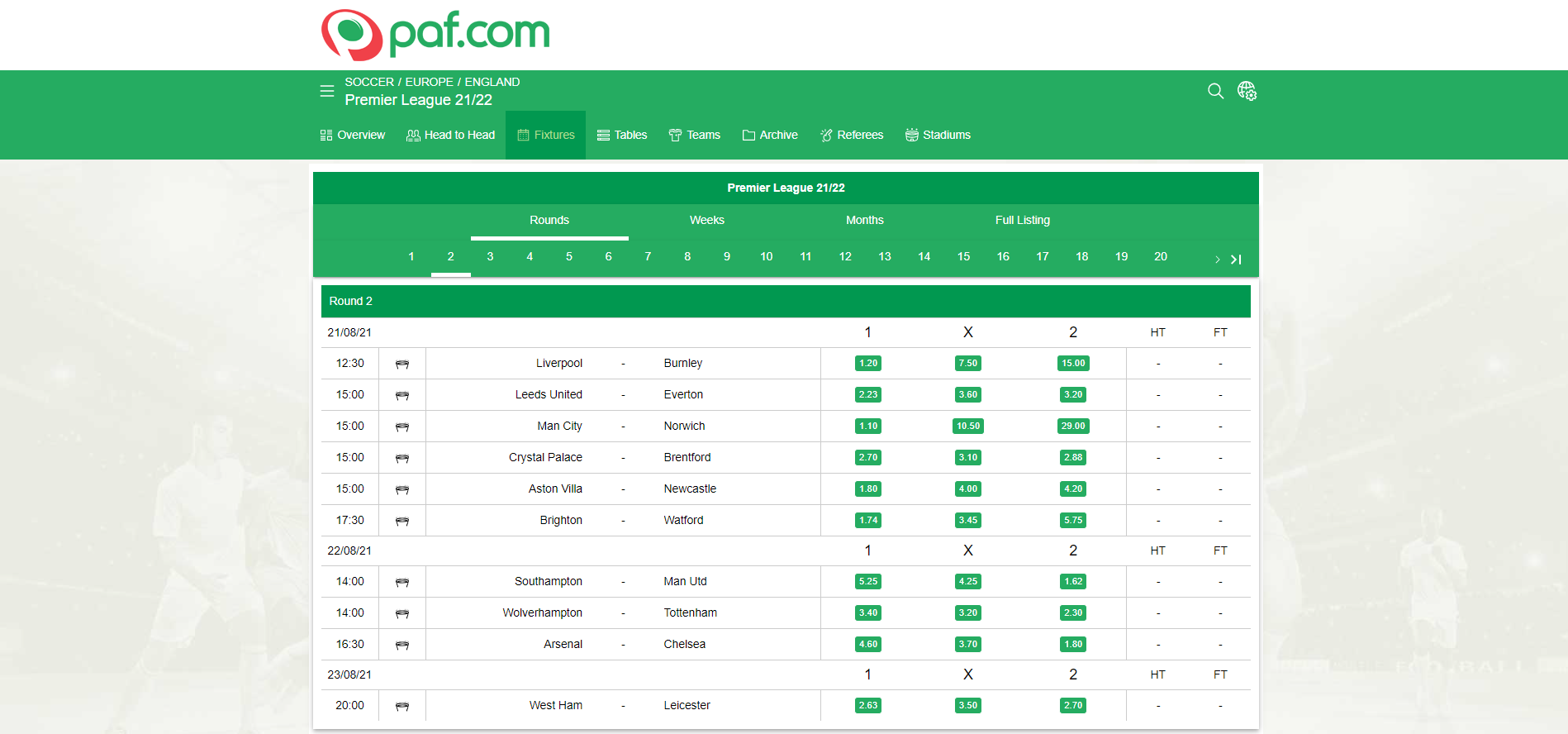Open stadium icon for West Ham match
This screenshot has width=1568, height=734.
click(402, 706)
